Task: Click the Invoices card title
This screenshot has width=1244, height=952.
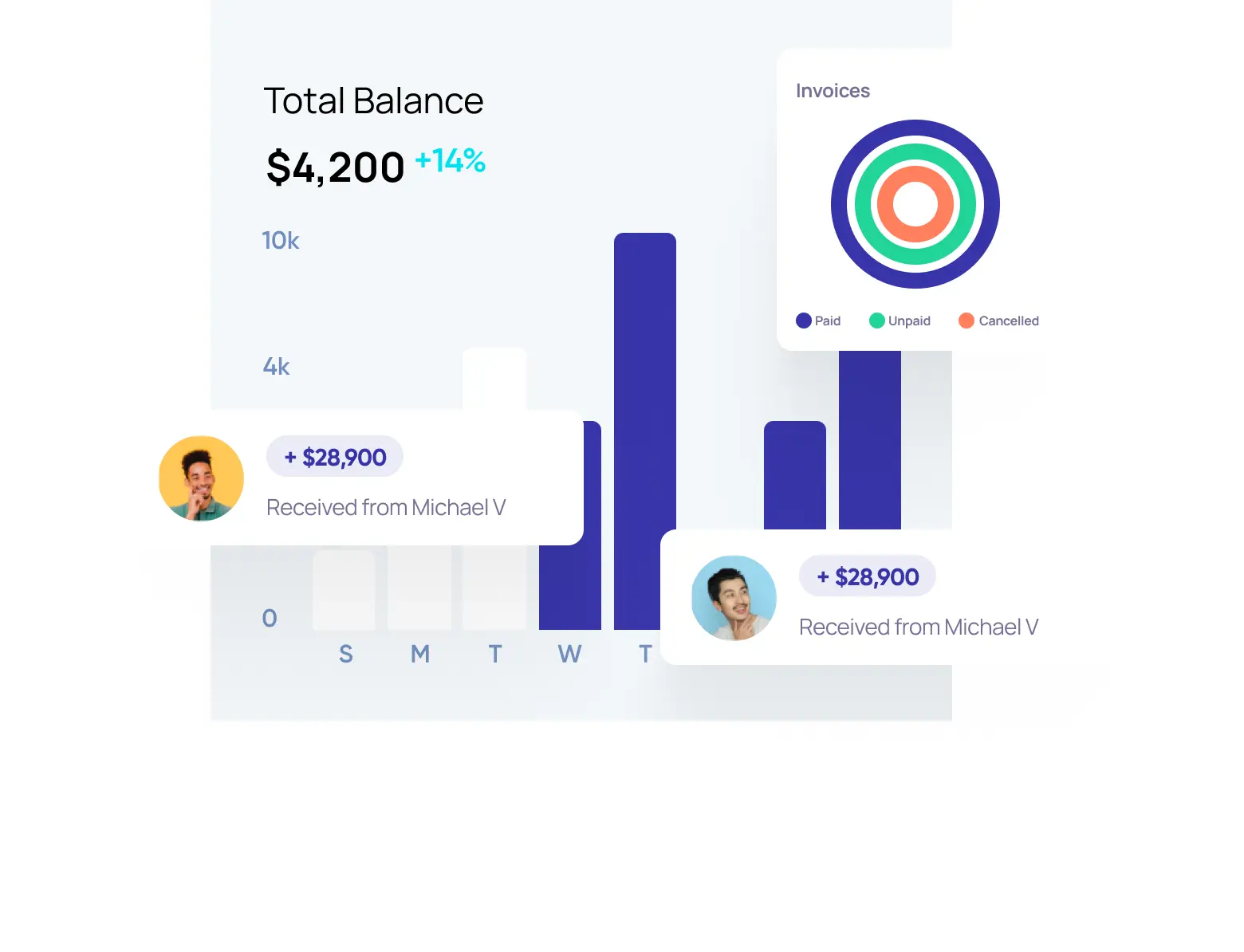Action: click(x=833, y=91)
